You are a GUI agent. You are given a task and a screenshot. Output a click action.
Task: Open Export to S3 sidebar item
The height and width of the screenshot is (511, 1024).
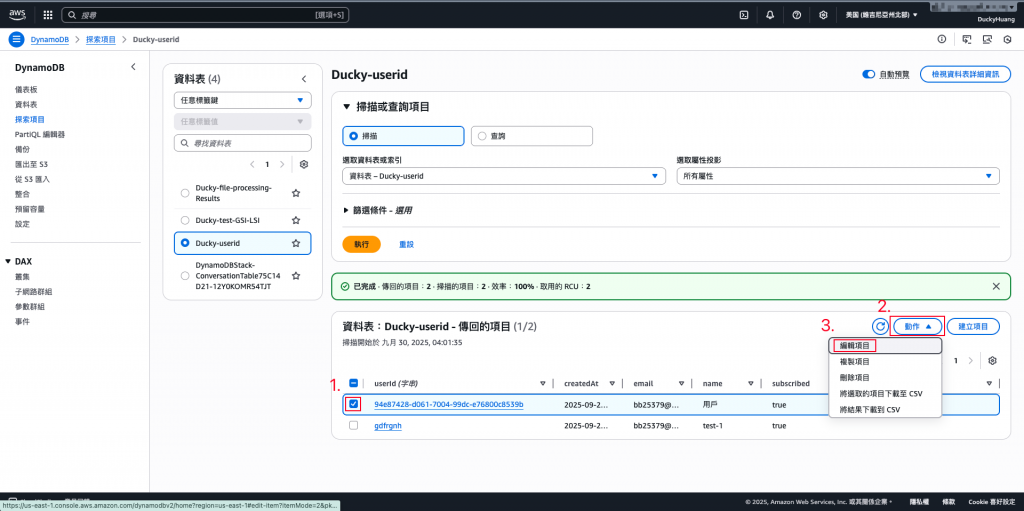pos(32,165)
